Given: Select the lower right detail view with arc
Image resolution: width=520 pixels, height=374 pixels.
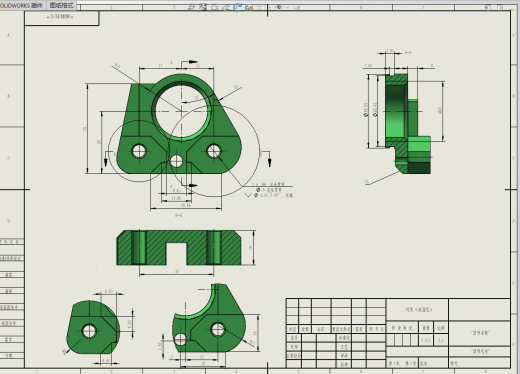Looking at the screenshot, I should point(209,318).
